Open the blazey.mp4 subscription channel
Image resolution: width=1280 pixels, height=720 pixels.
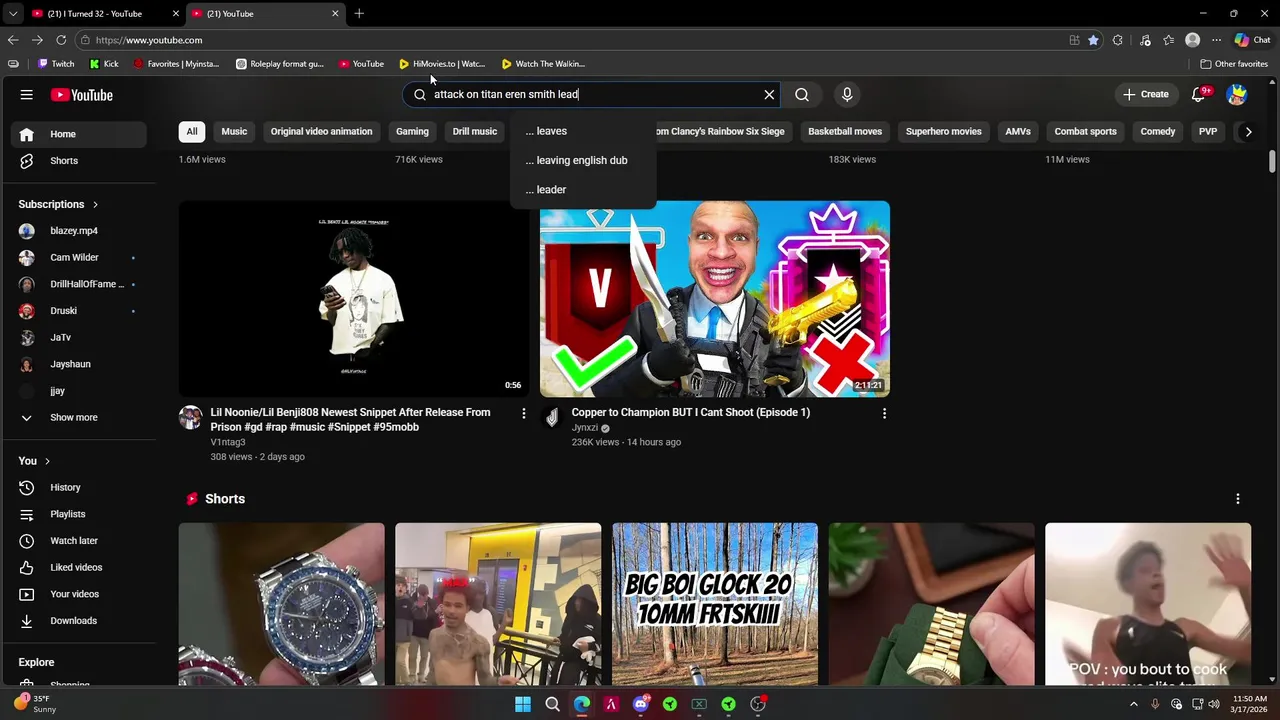(x=80, y=231)
